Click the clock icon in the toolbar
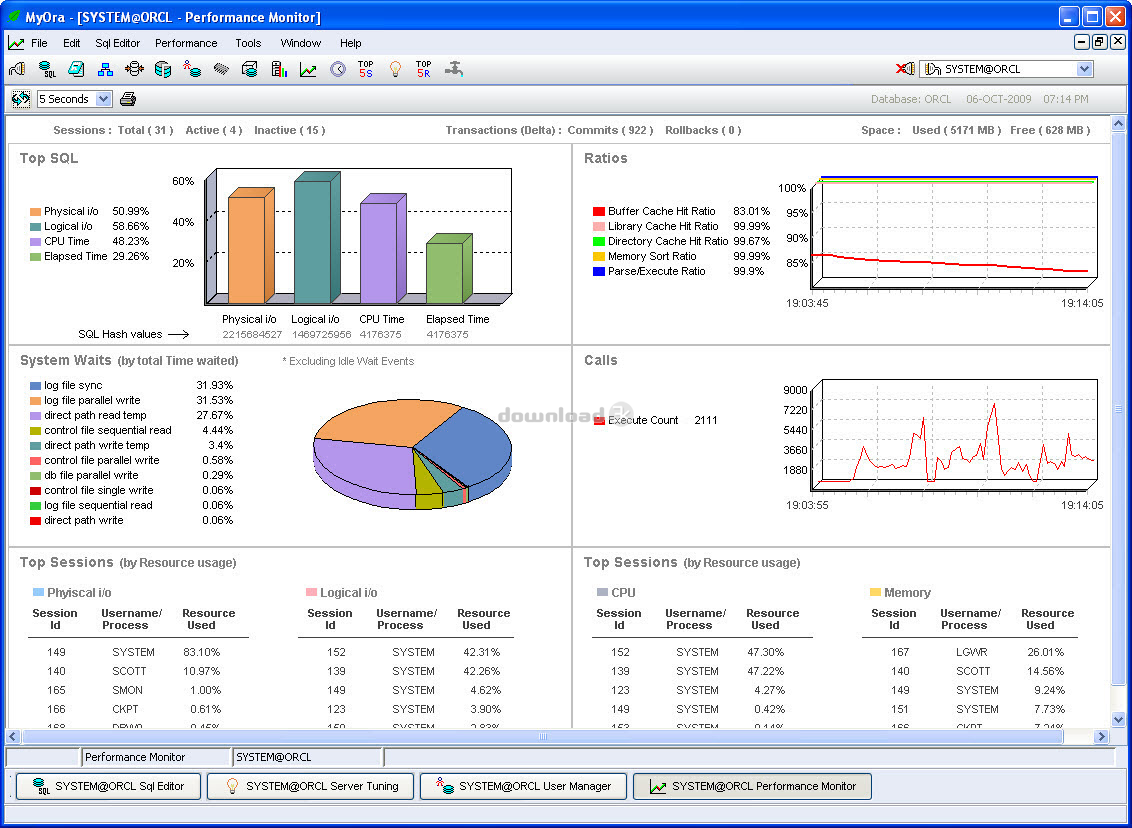The image size is (1132, 828). click(x=337, y=69)
